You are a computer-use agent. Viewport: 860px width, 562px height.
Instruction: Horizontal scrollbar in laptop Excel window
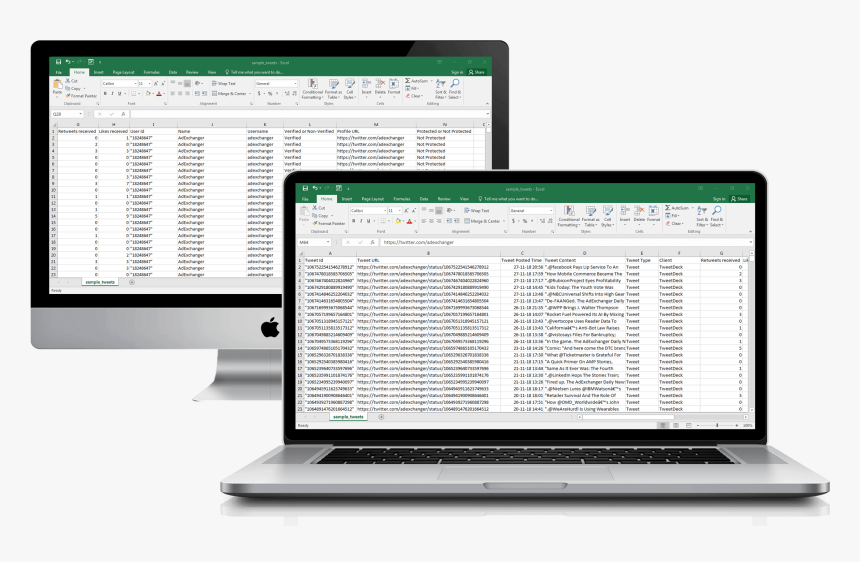tap(664, 417)
